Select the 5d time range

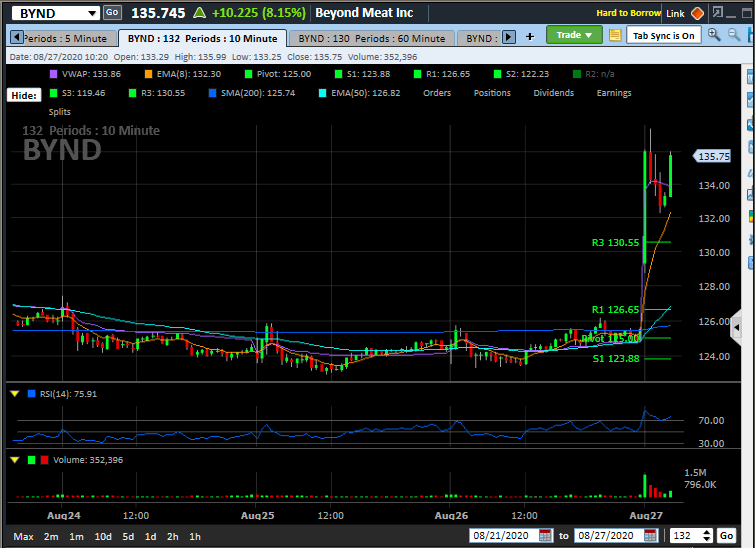(x=128, y=536)
